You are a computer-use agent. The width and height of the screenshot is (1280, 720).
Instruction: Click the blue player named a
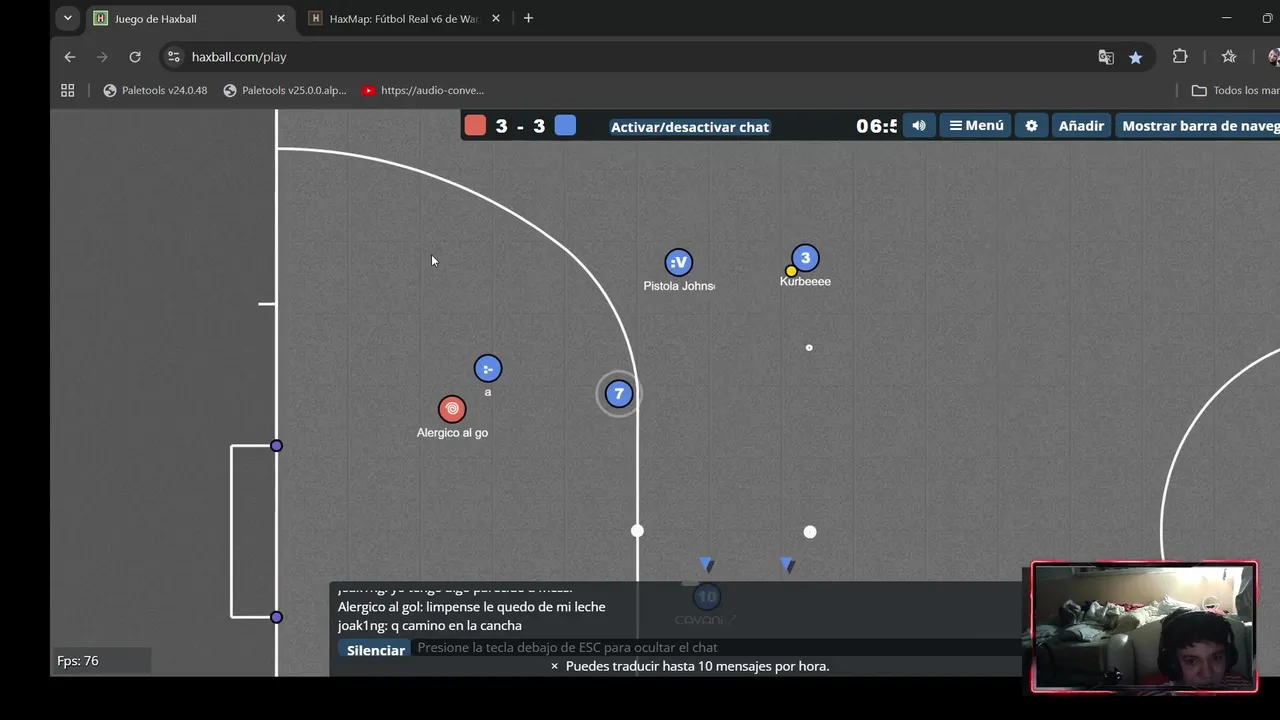(x=488, y=369)
